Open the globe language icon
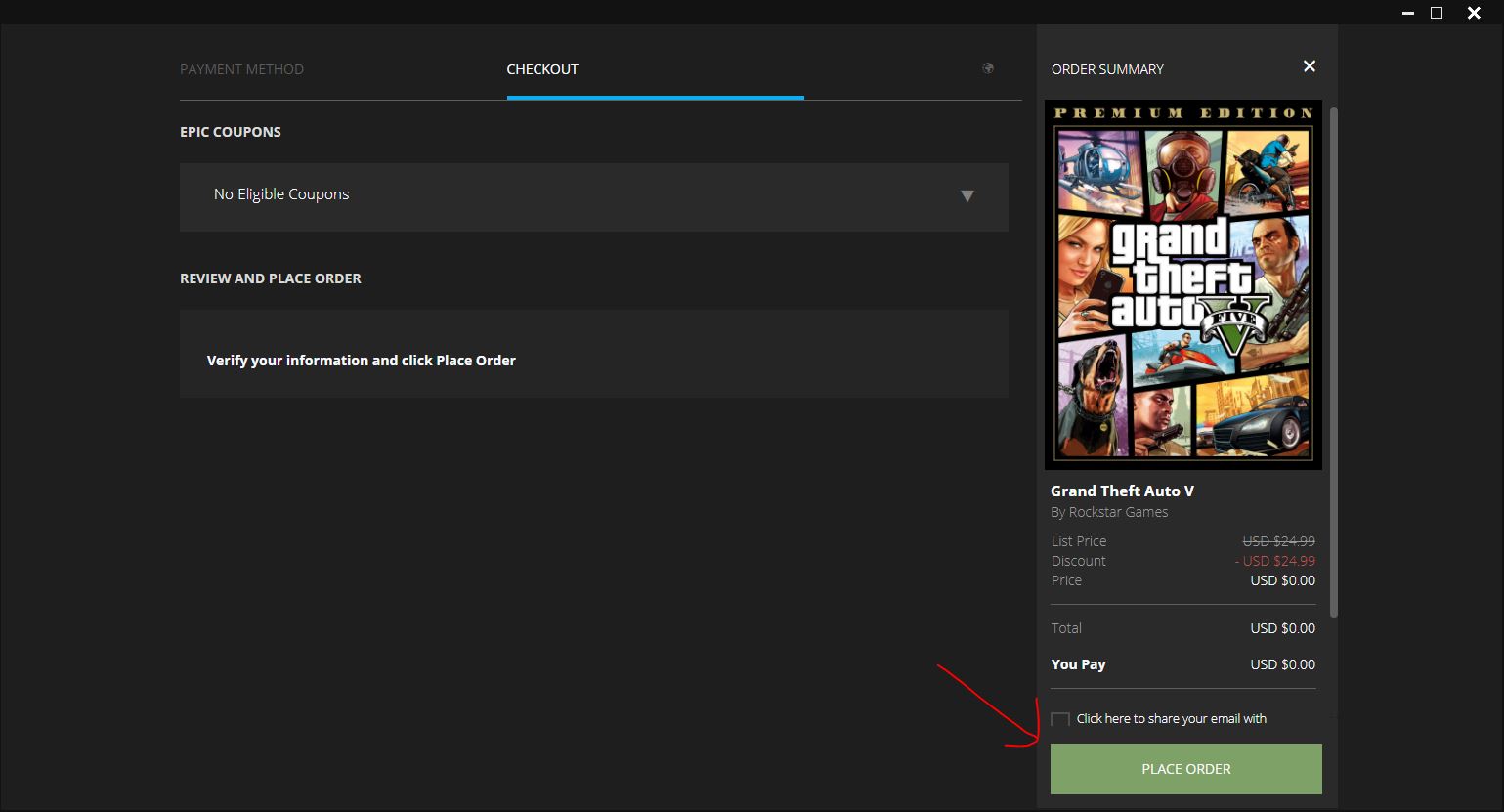The height and width of the screenshot is (812, 1504). click(988, 68)
